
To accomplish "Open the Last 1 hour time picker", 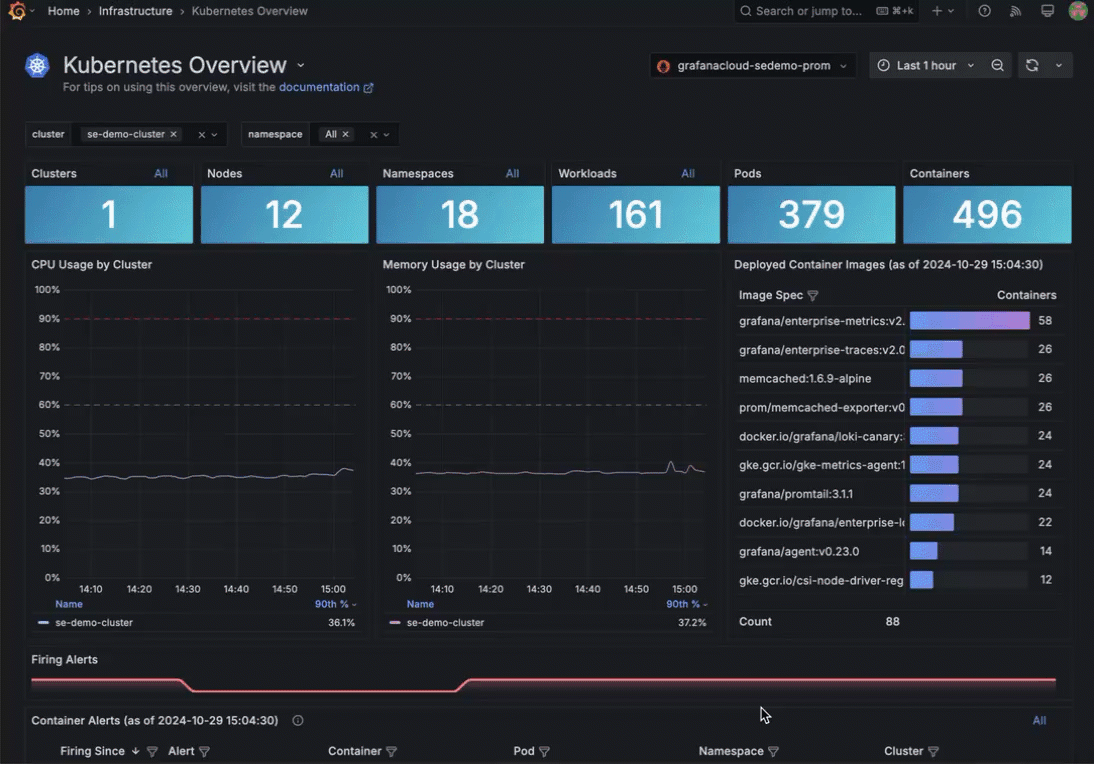I will pyautogui.click(x=926, y=66).
